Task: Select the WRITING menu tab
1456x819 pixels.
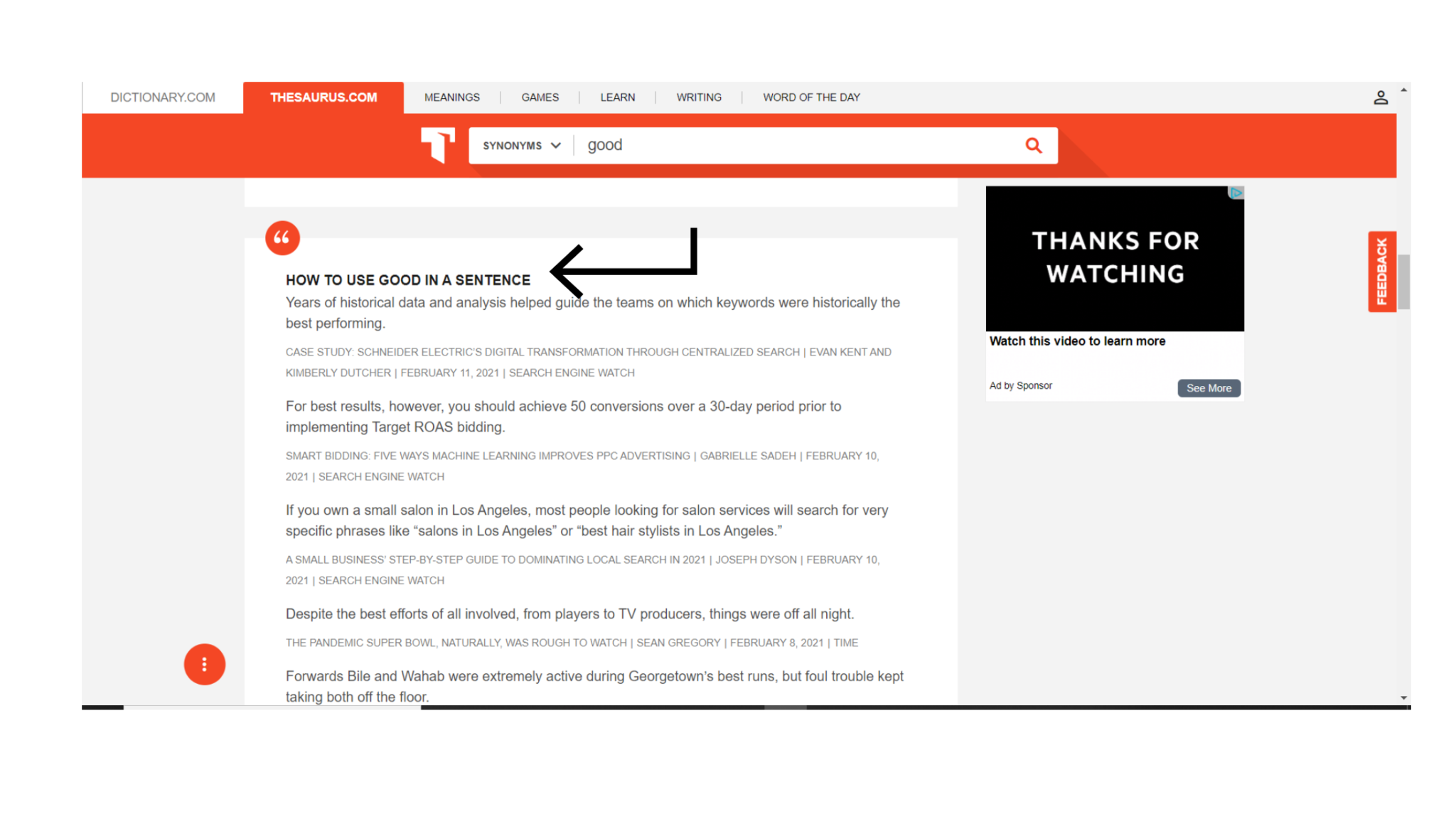Action: point(699,97)
